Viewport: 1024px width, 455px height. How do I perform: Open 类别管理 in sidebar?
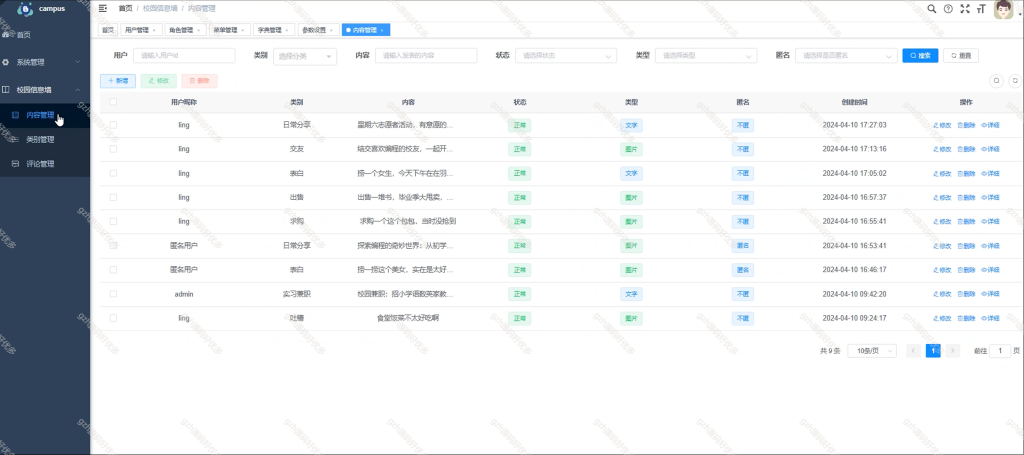click(45, 139)
